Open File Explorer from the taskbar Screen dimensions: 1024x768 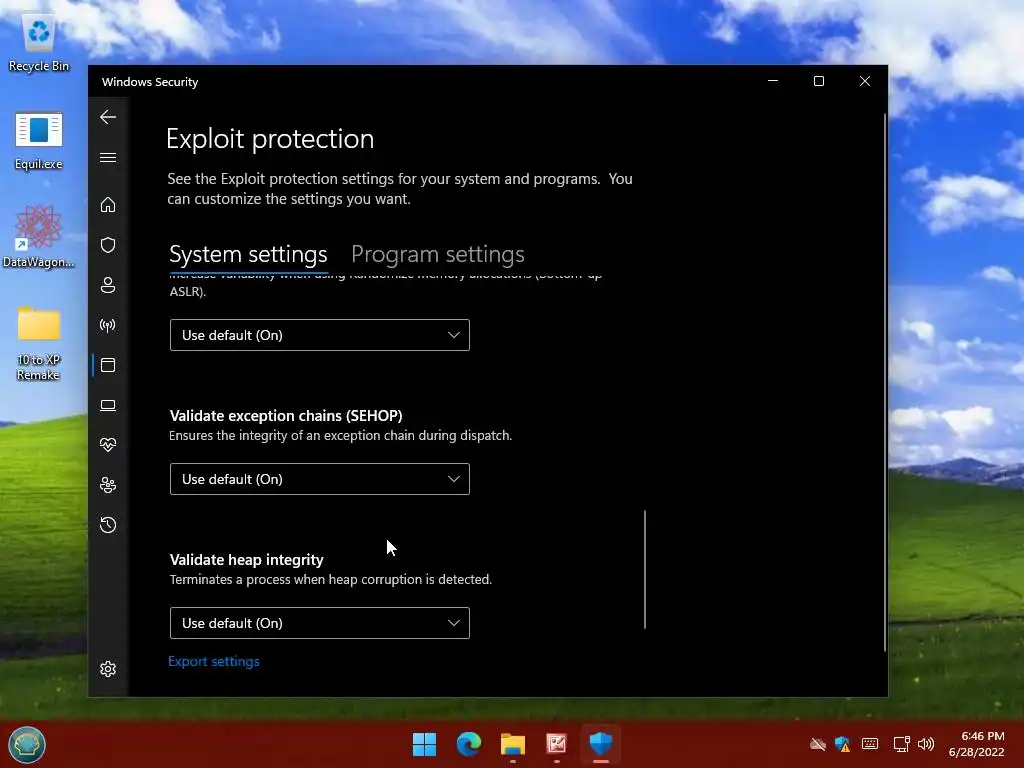click(513, 744)
